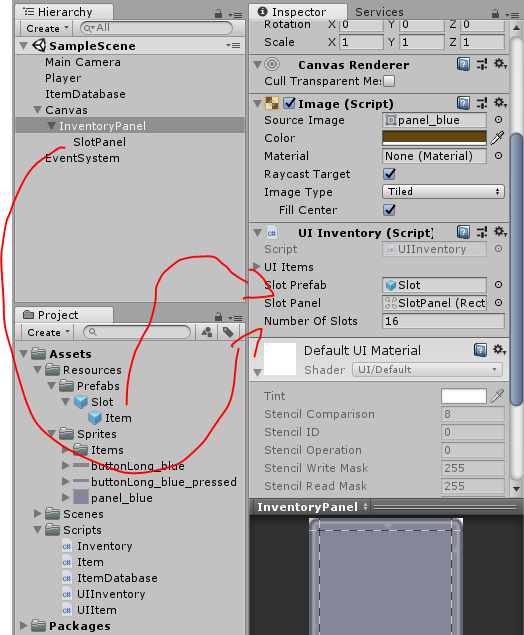
Task: Lock the Hierarchy panel
Action: (218, 14)
